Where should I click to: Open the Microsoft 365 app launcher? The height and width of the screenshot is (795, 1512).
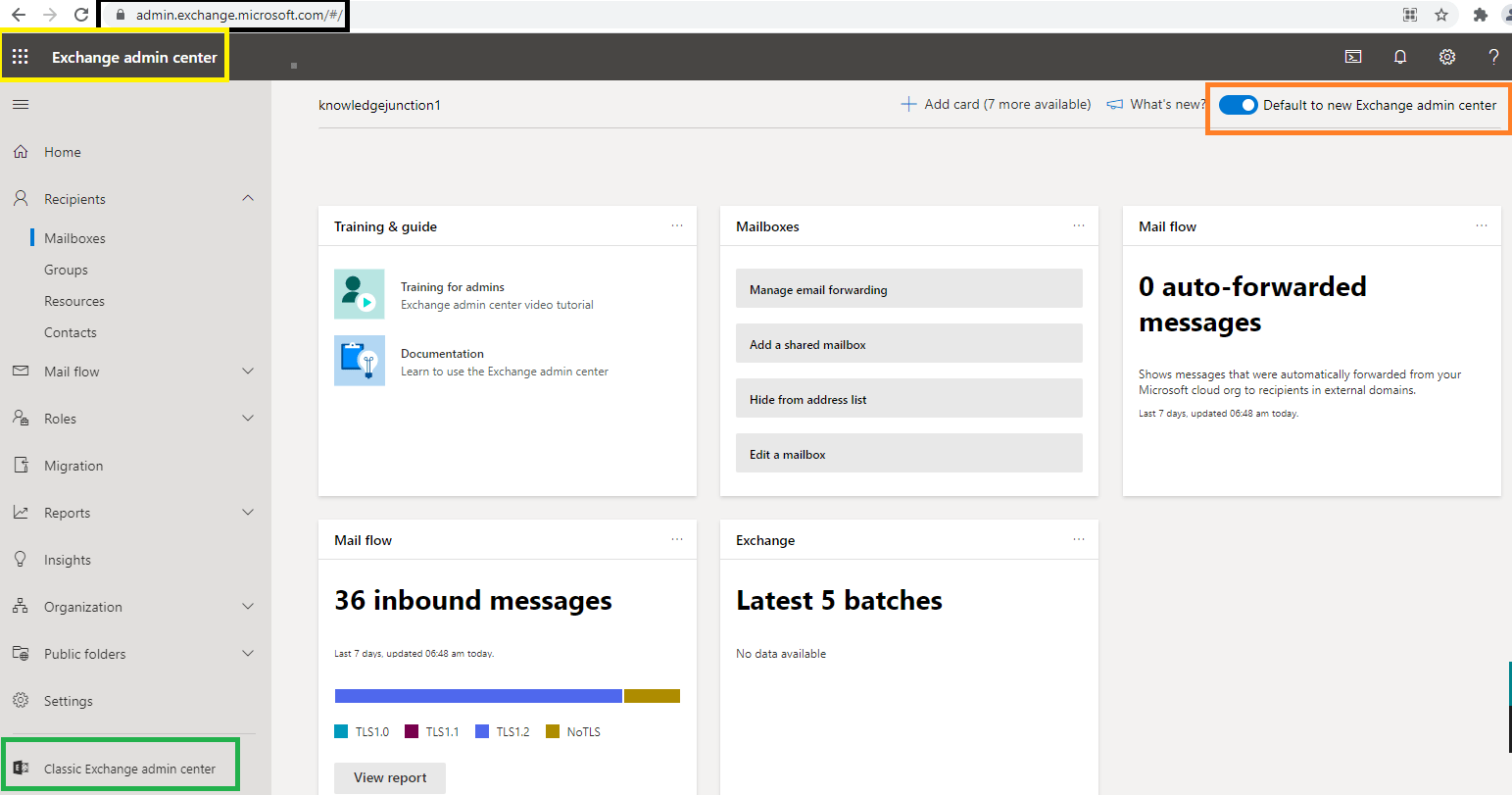tap(21, 56)
